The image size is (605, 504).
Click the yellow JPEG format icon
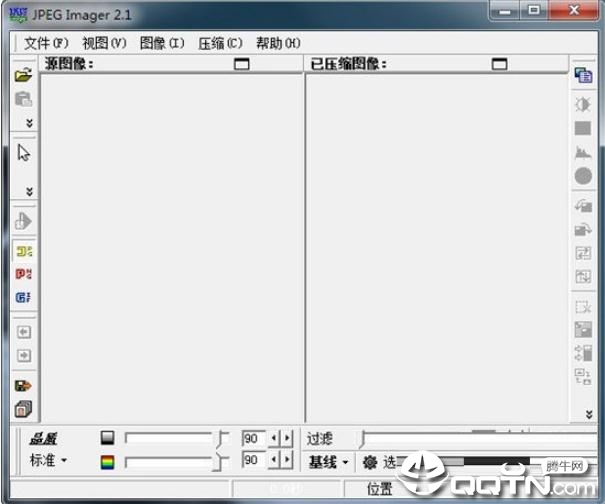click(x=23, y=252)
